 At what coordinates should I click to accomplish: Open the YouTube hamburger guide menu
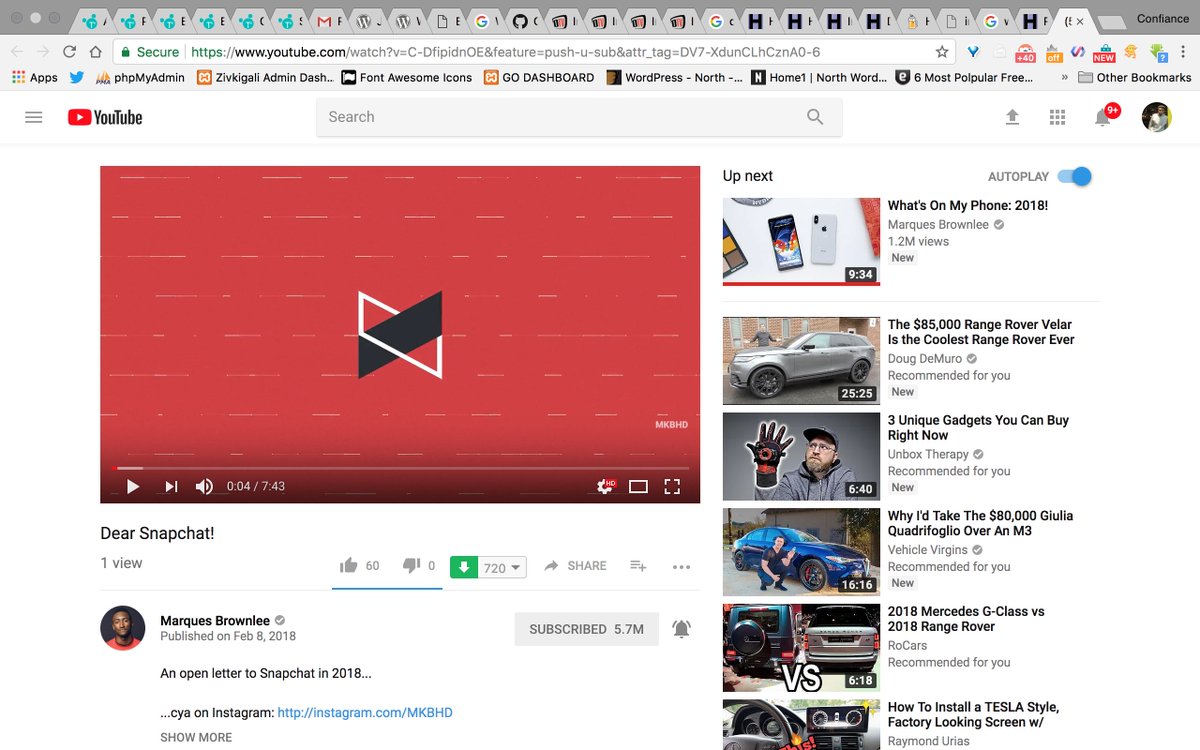pyautogui.click(x=34, y=117)
